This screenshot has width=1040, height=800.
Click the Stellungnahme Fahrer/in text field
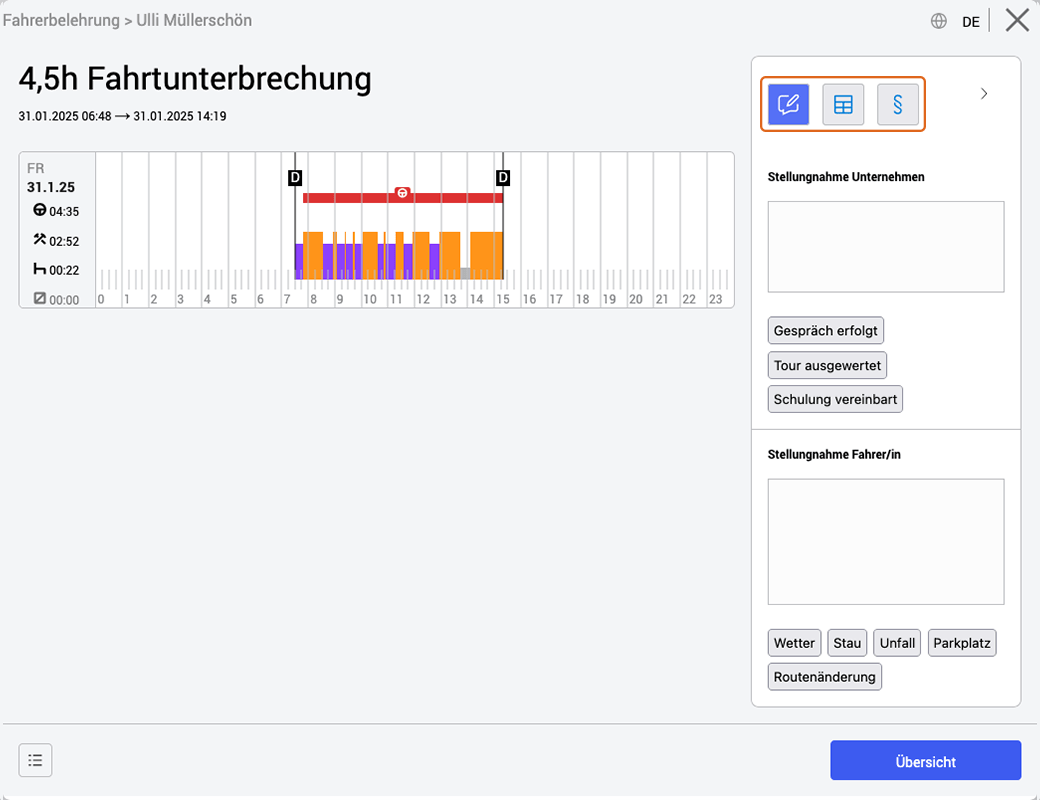[x=885, y=542]
